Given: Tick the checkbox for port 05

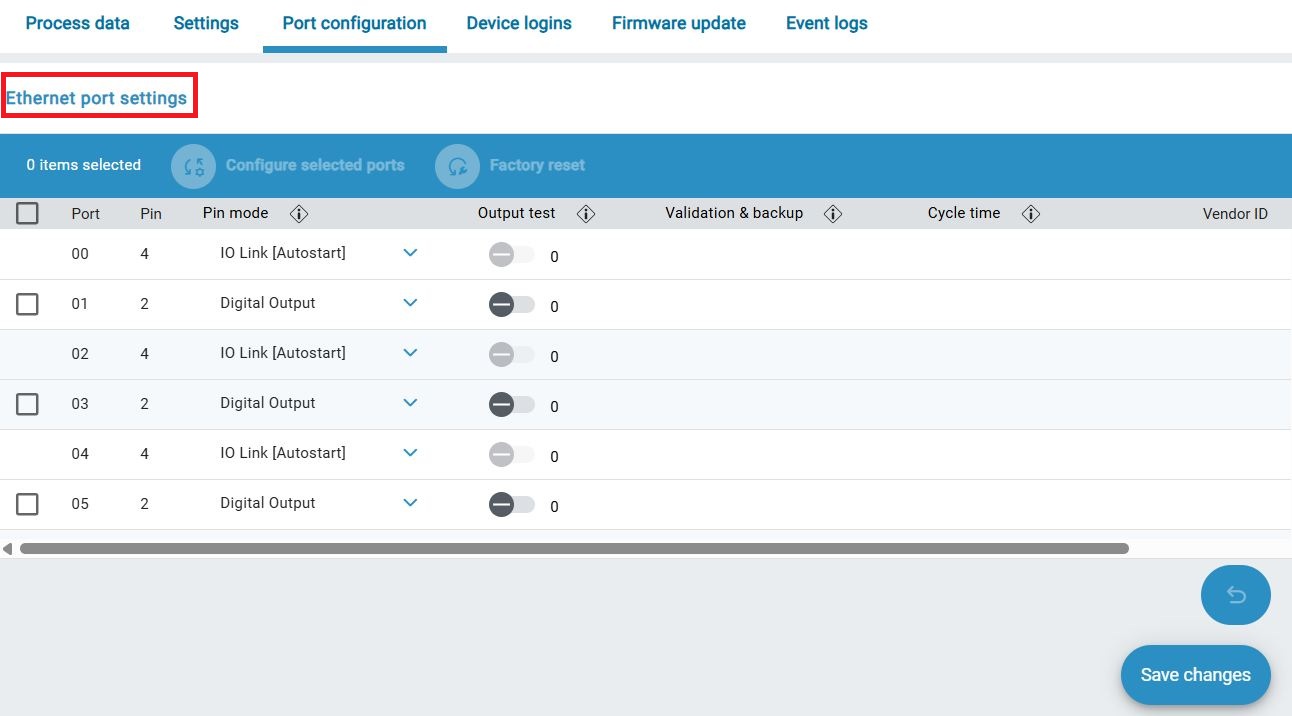Looking at the screenshot, I should click(28, 504).
